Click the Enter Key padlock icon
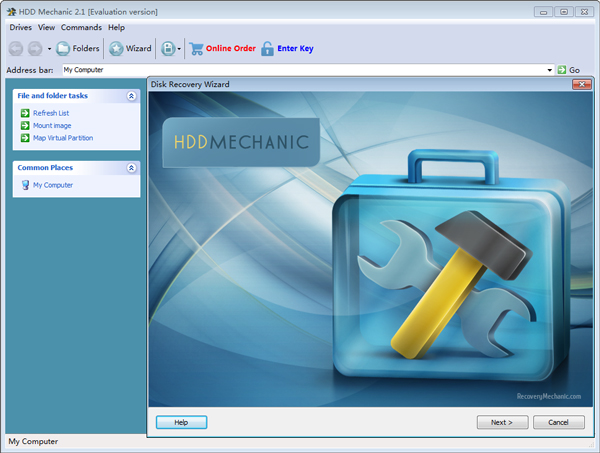The height and width of the screenshot is (453, 600). [267, 49]
